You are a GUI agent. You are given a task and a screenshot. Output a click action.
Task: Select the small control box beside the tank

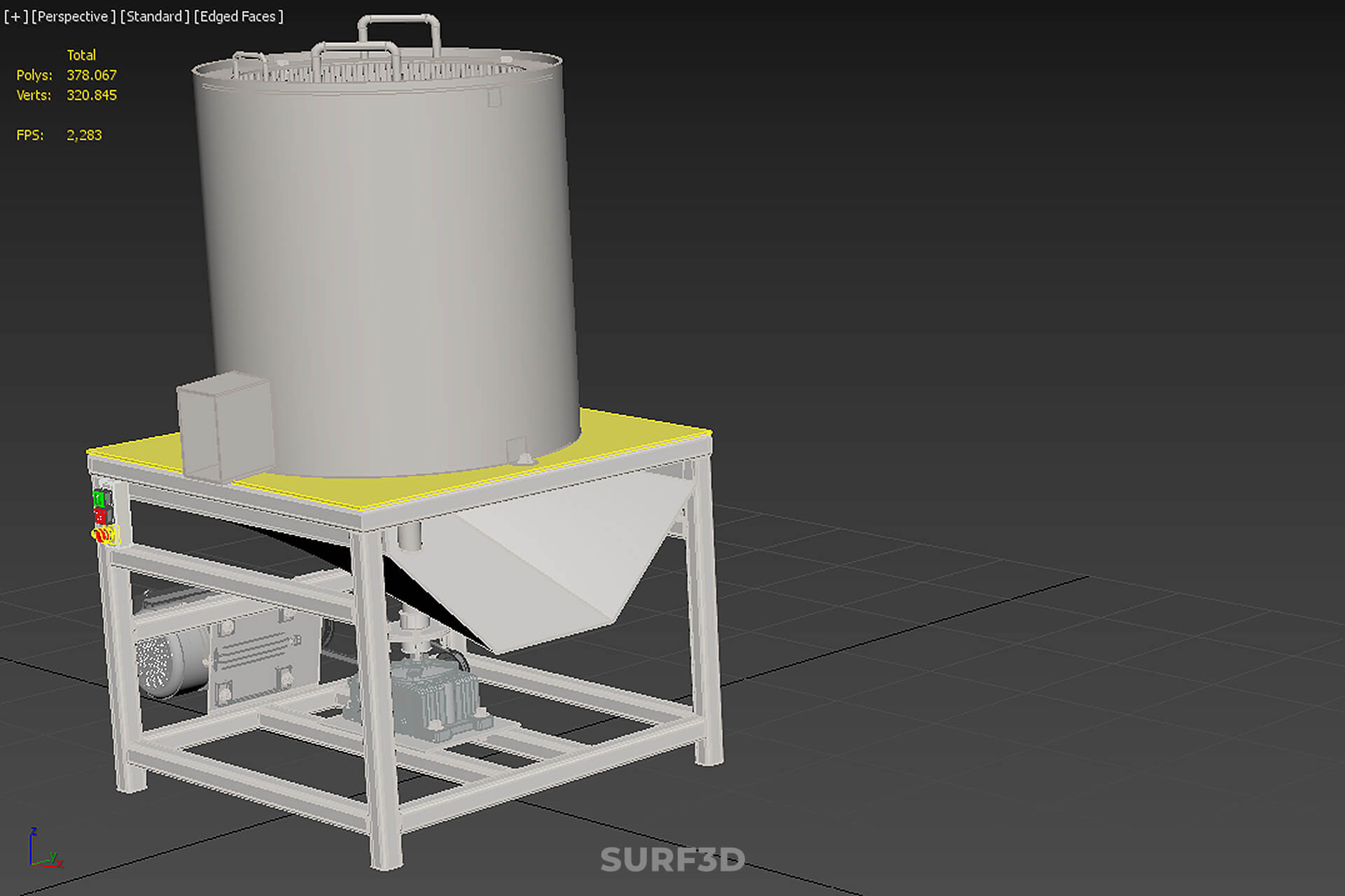click(x=225, y=427)
